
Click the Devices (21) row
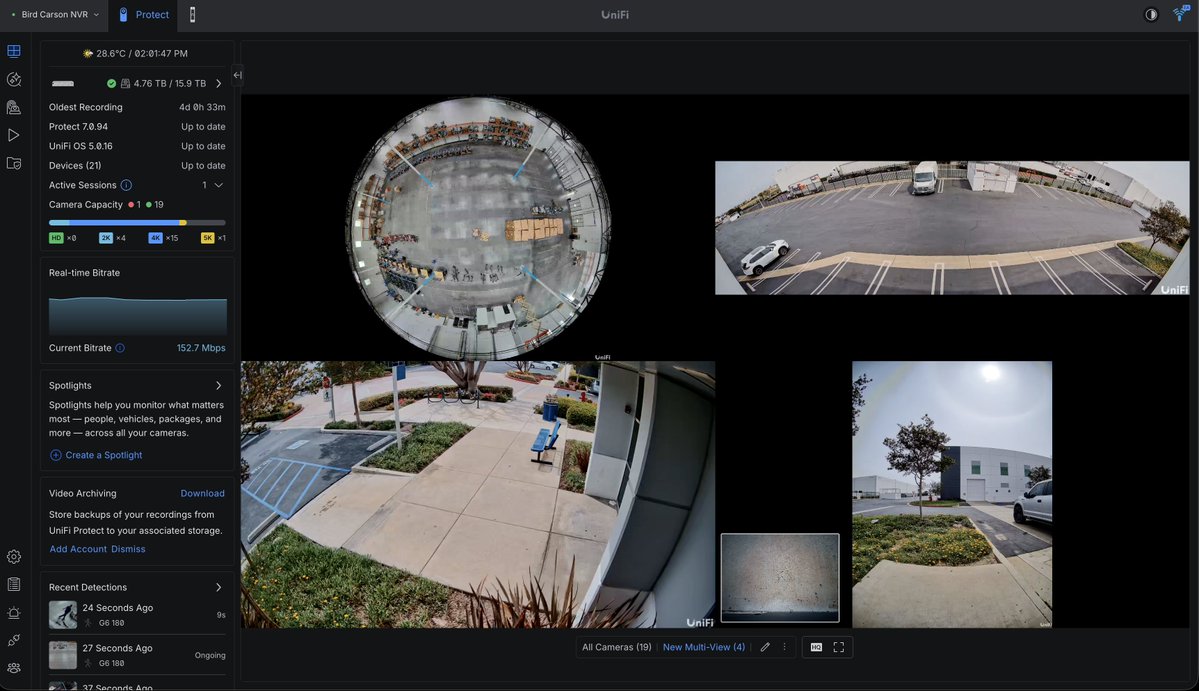137,165
